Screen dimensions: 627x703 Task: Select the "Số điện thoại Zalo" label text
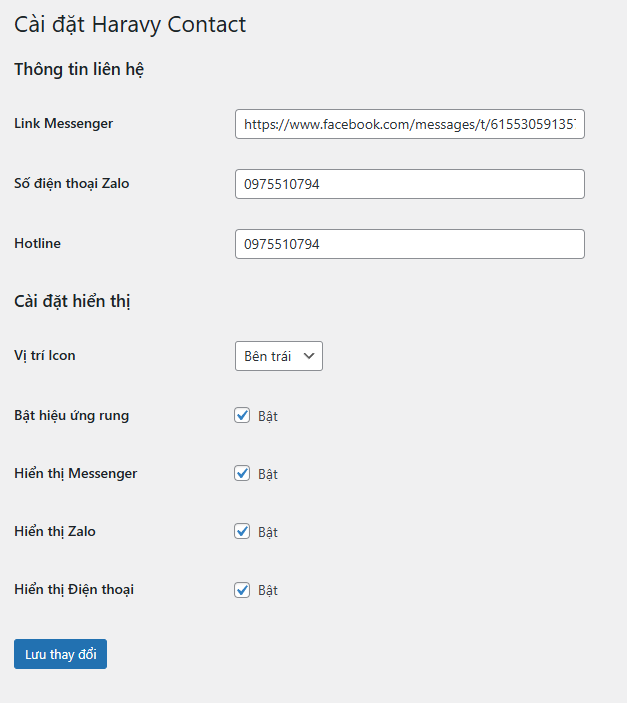pyautogui.click(x=71, y=183)
